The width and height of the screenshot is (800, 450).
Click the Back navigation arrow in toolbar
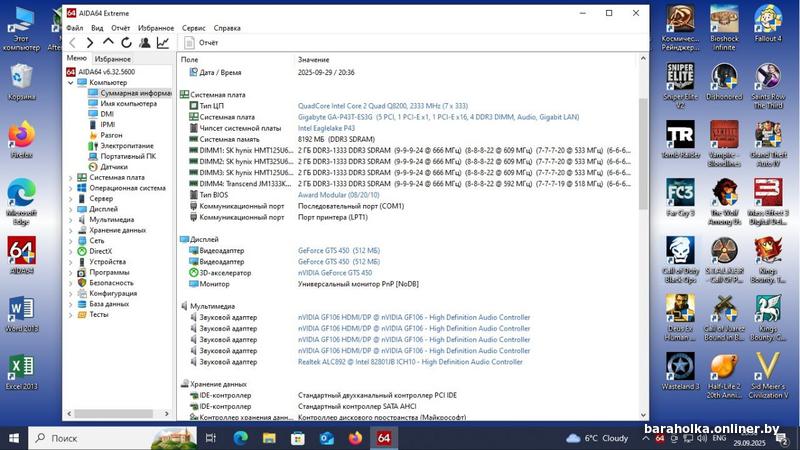pyautogui.click(x=73, y=43)
